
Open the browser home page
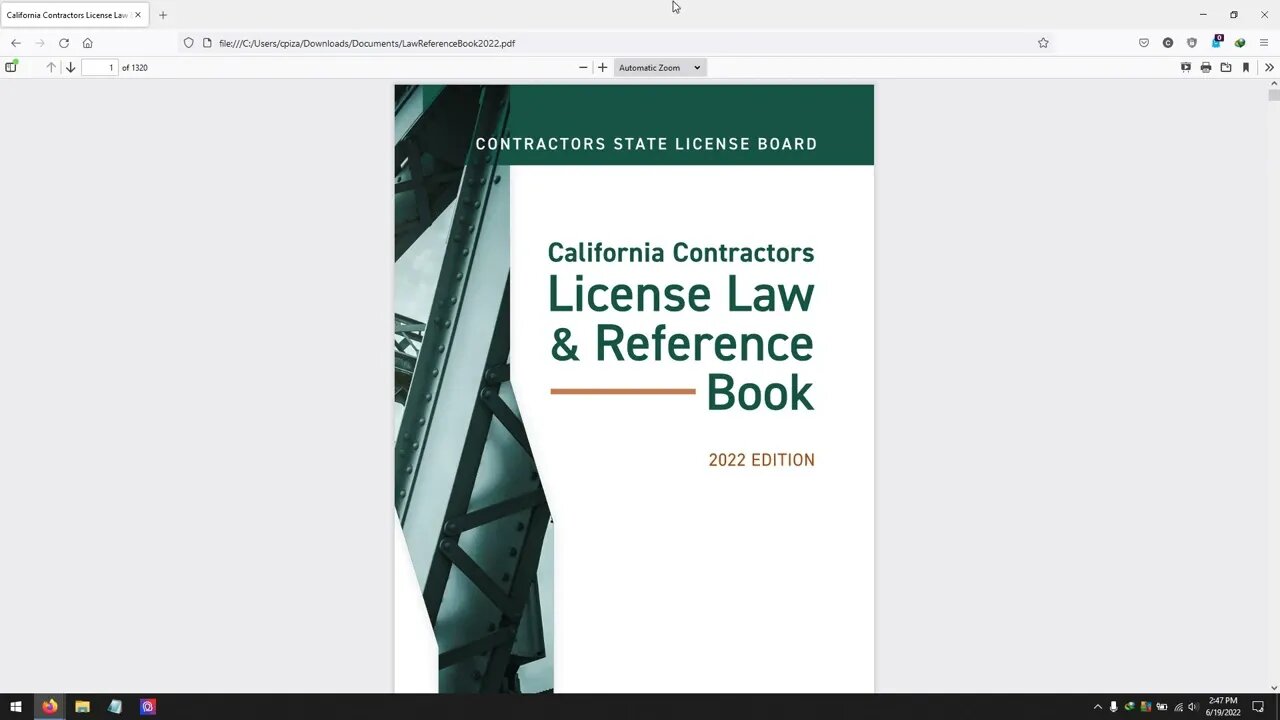pyautogui.click(x=88, y=43)
